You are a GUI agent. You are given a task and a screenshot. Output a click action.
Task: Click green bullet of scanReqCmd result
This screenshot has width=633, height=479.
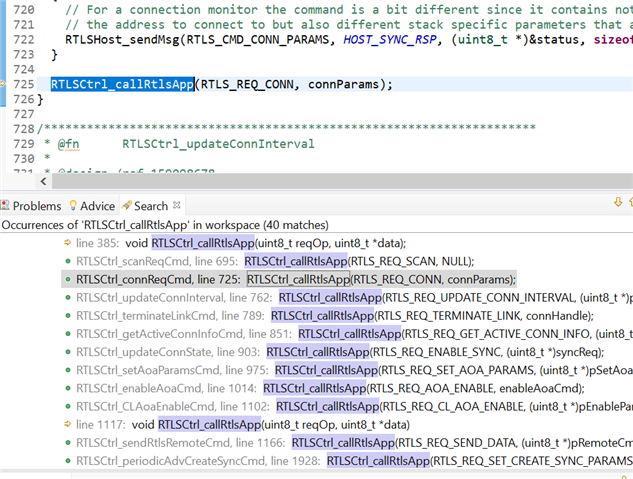[68, 261]
